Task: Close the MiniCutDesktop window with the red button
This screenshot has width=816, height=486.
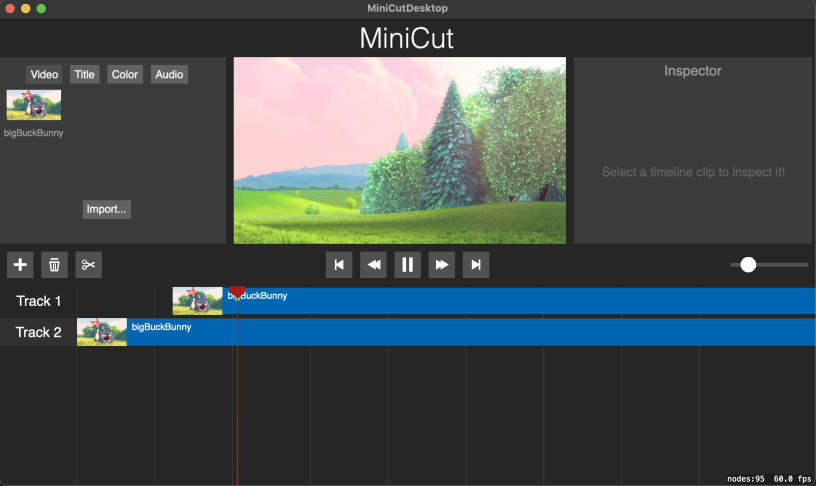Action: [x=10, y=8]
